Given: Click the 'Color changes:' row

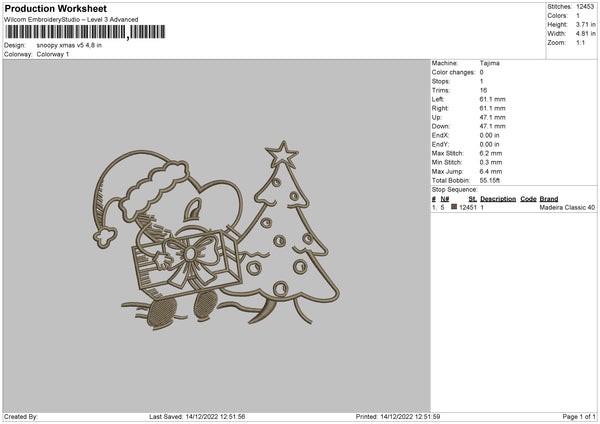Looking at the screenshot, I should (458, 72).
